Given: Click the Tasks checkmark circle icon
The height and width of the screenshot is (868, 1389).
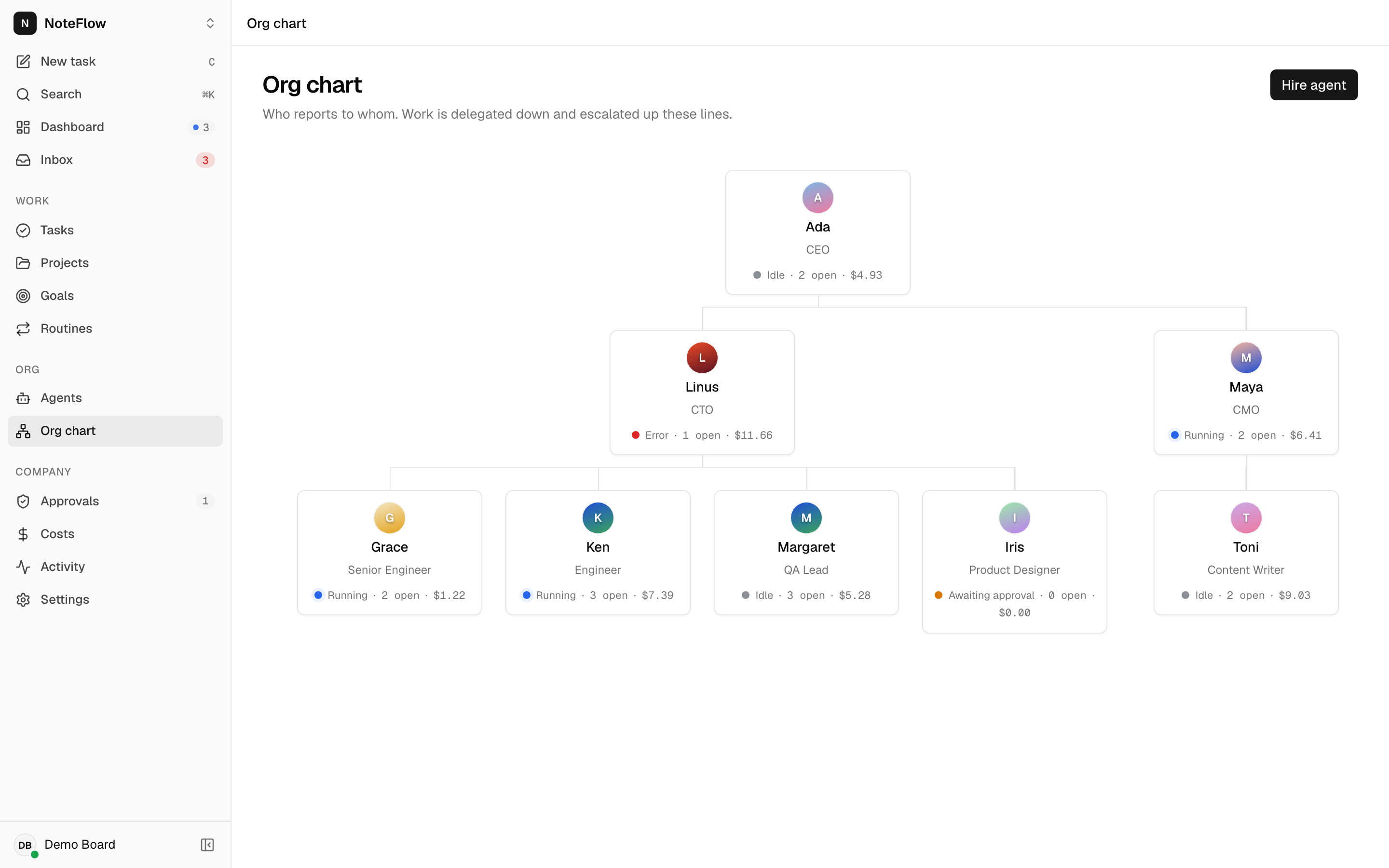Looking at the screenshot, I should [x=23, y=230].
